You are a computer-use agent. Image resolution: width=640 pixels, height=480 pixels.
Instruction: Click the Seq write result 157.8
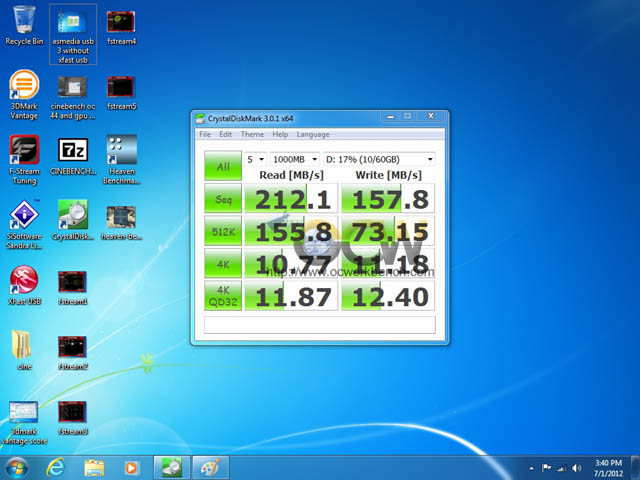click(x=388, y=198)
